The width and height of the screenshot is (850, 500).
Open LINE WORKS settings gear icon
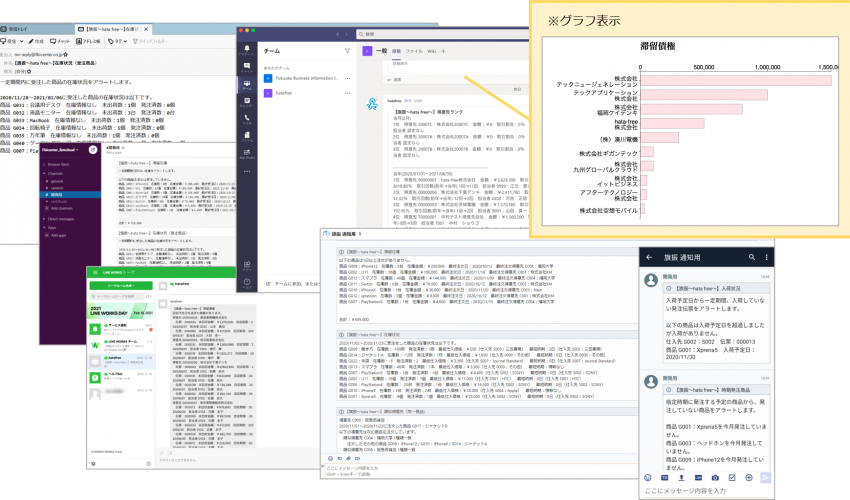coord(93,464)
